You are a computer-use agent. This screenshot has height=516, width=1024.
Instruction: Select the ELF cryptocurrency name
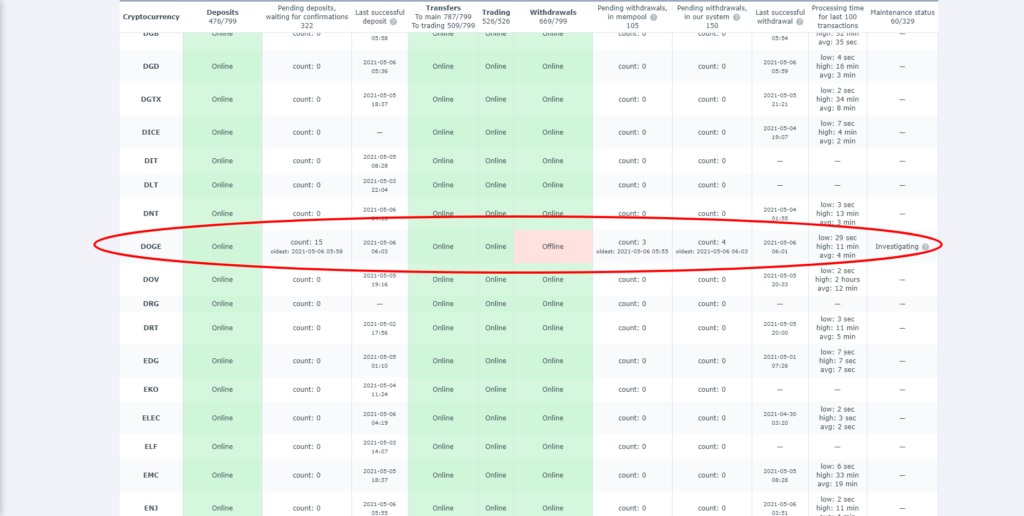[x=151, y=447]
